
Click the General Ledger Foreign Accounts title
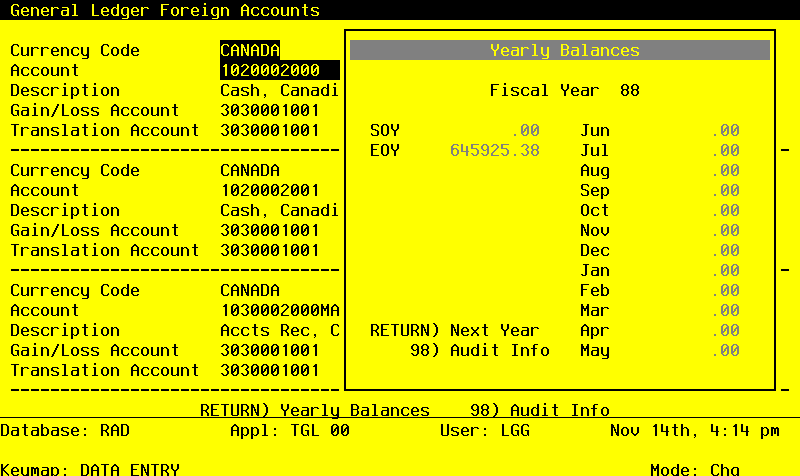(x=165, y=10)
